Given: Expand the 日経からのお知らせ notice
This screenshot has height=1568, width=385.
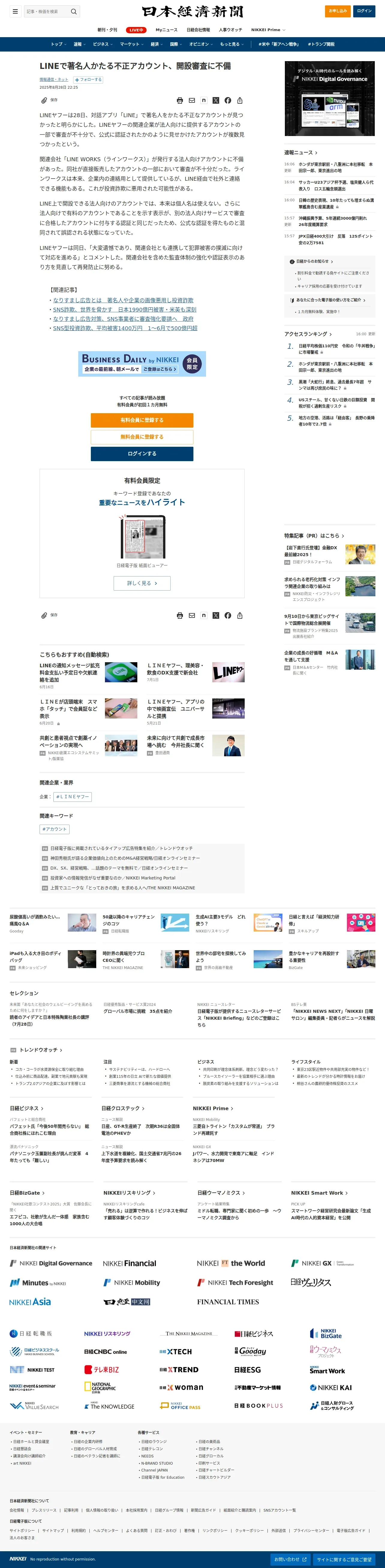Looking at the screenshot, I should [x=311, y=262].
